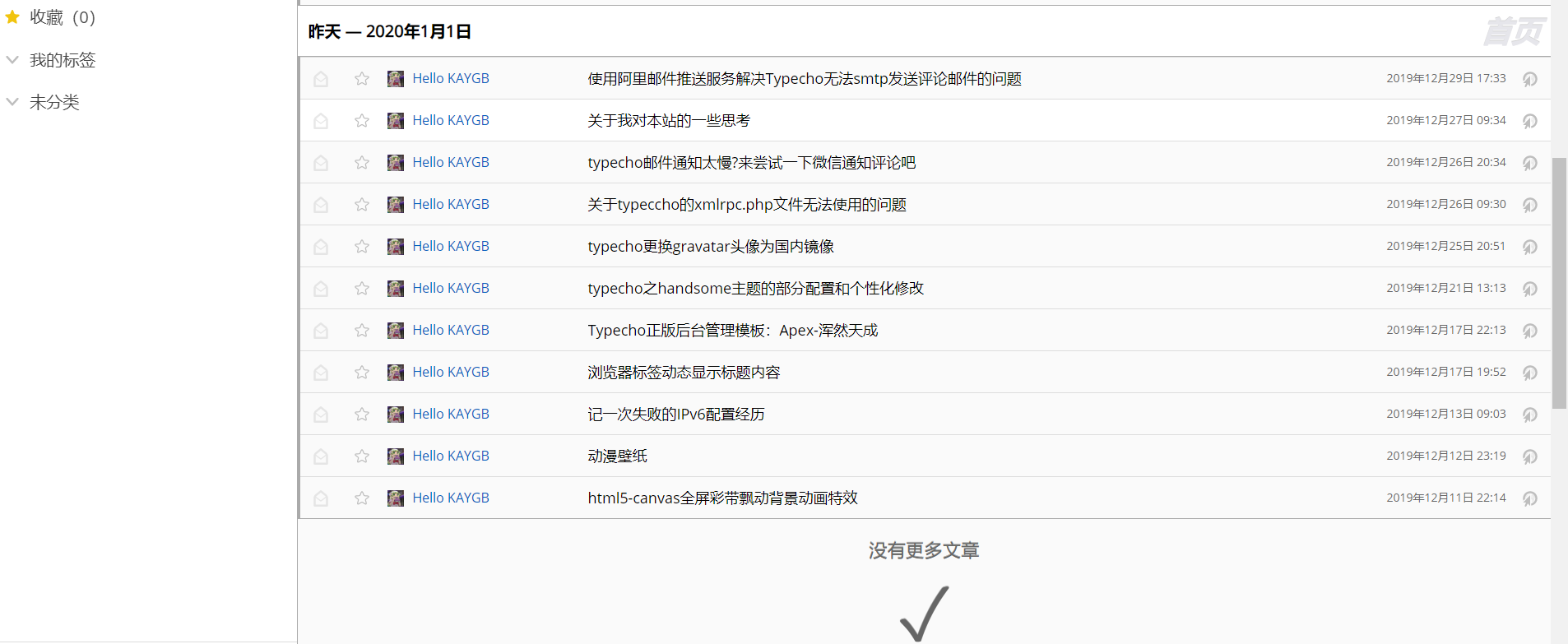Viewport: 1568px width, 644px height.
Task: Open-in-background icon for 17:33 December 29 article
Action: click(1530, 79)
